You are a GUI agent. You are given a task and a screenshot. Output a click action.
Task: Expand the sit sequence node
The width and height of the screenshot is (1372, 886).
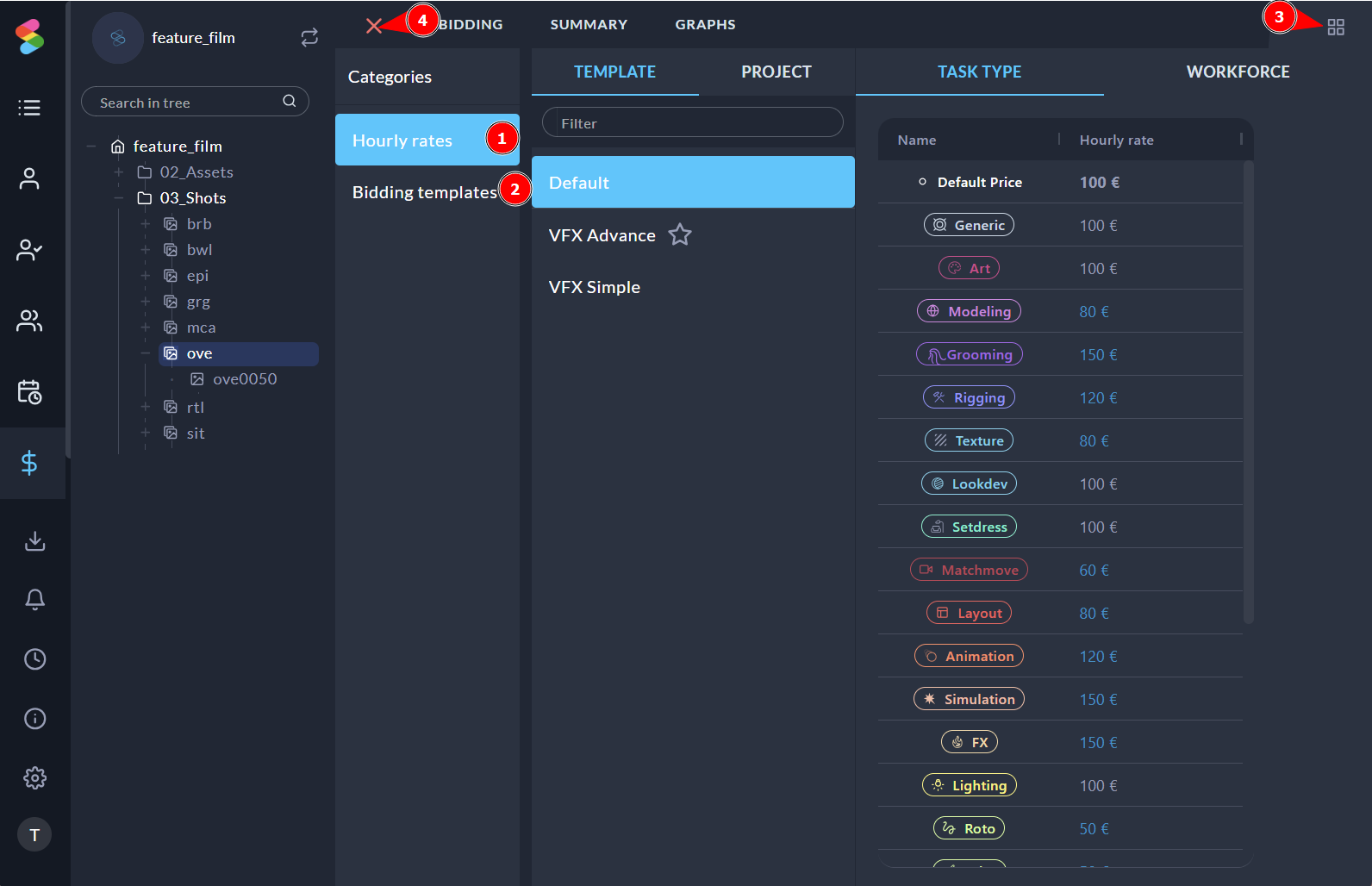pos(146,433)
